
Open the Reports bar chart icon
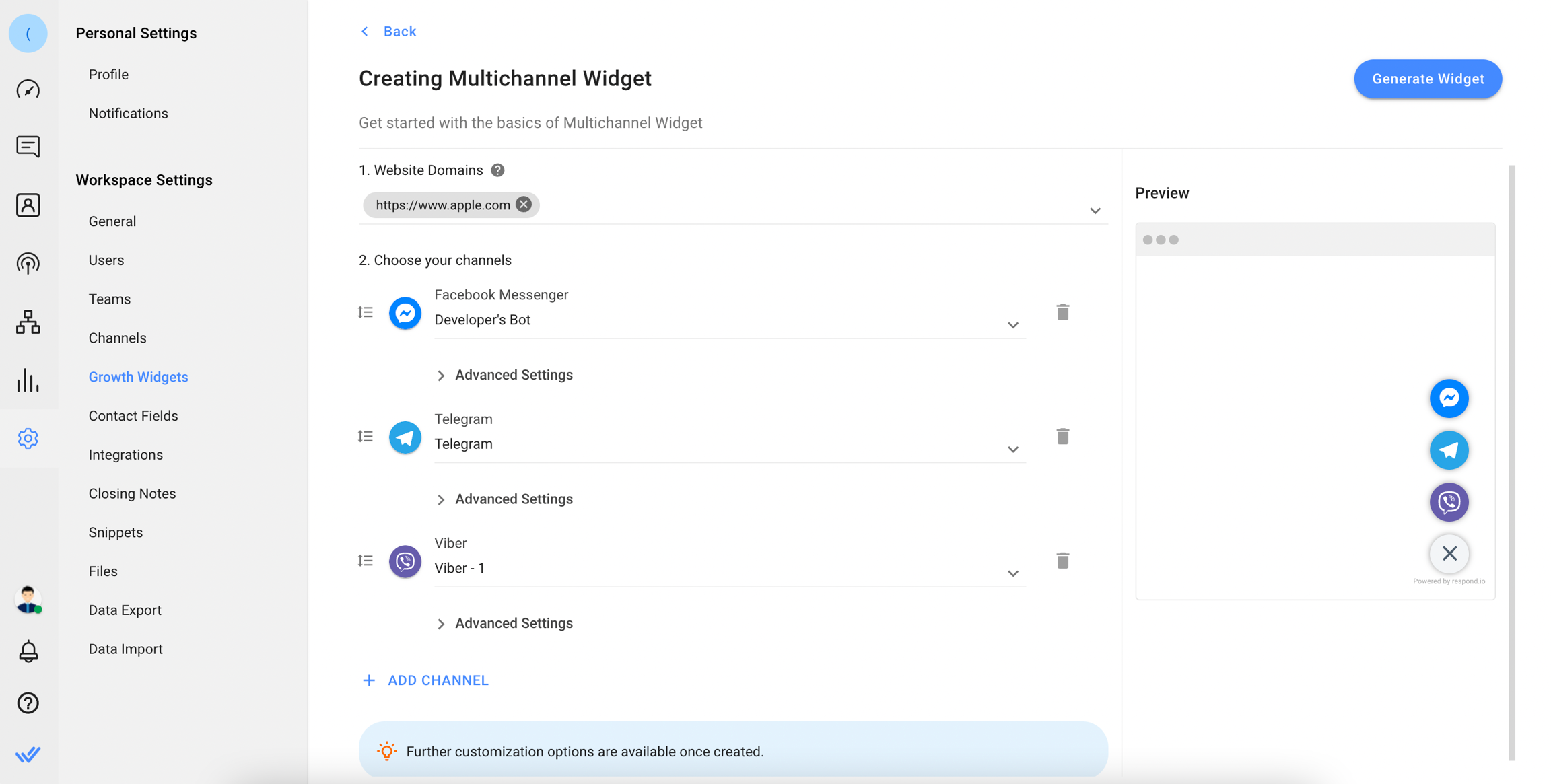pyautogui.click(x=28, y=380)
